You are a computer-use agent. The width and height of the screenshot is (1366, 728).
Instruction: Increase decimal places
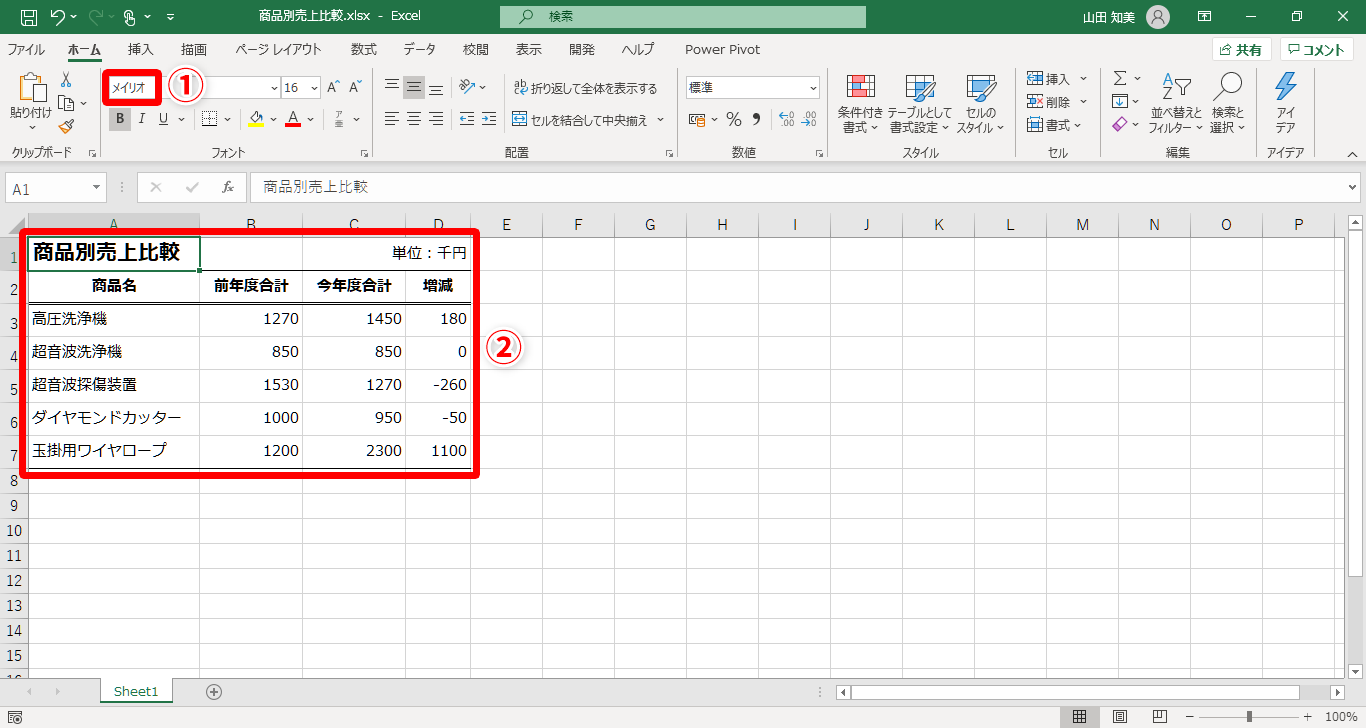[786, 120]
